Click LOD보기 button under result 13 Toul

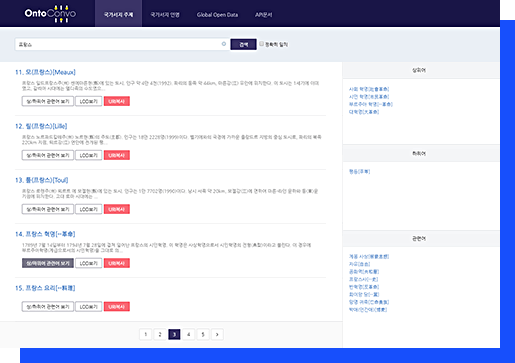click(x=88, y=209)
